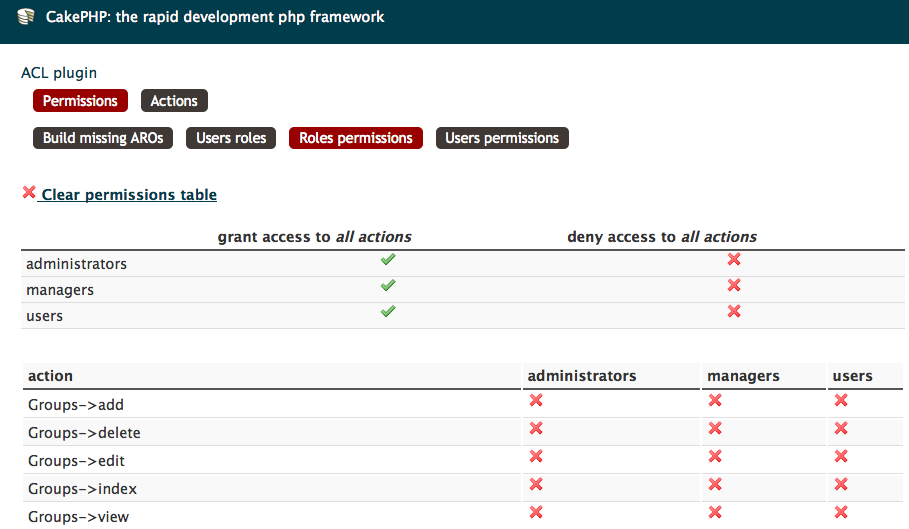The height and width of the screenshot is (529, 909).
Task: Open the Actions tab
Action: 174,101
